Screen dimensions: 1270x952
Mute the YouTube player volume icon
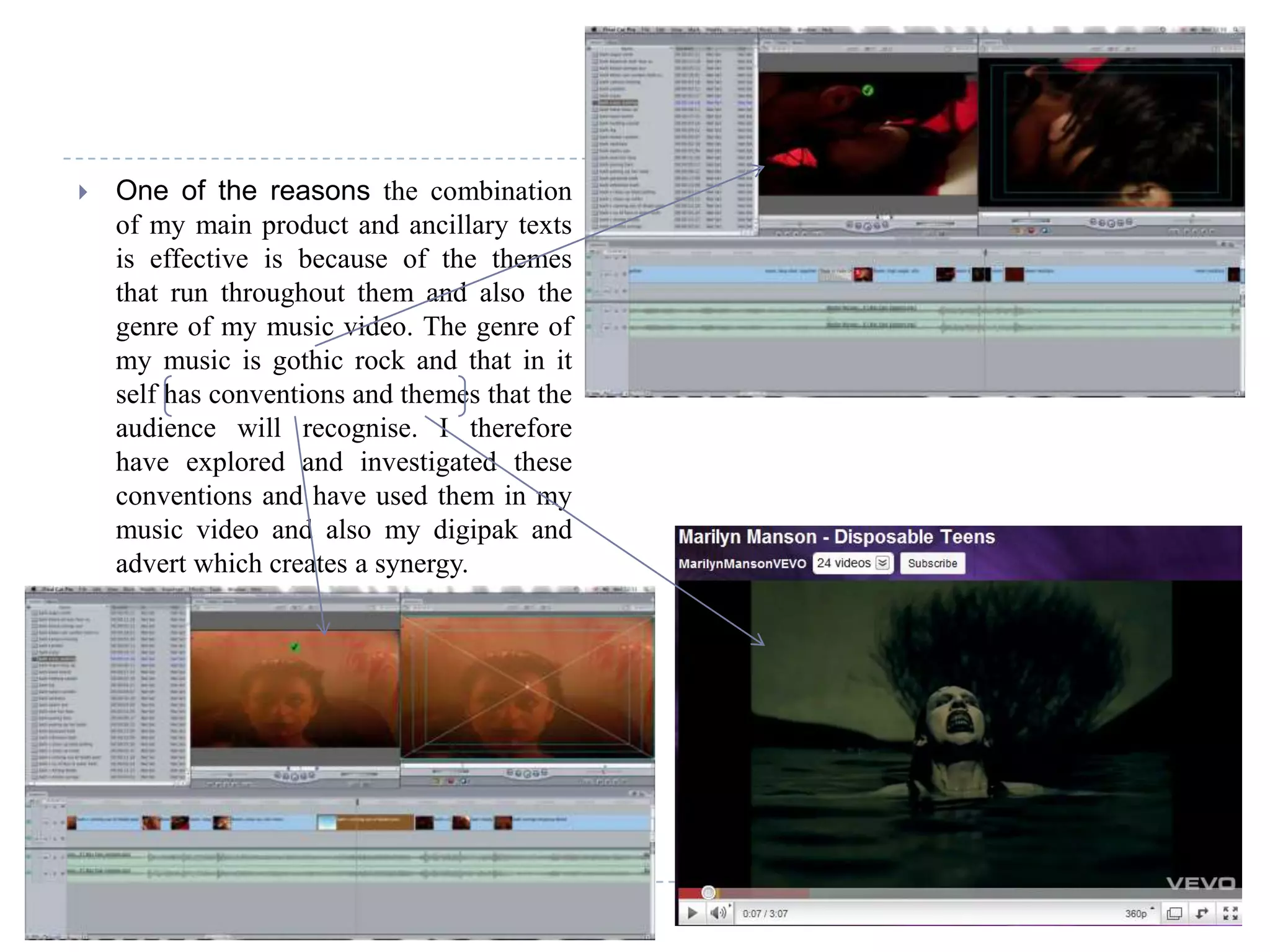[x=718, y=913]
